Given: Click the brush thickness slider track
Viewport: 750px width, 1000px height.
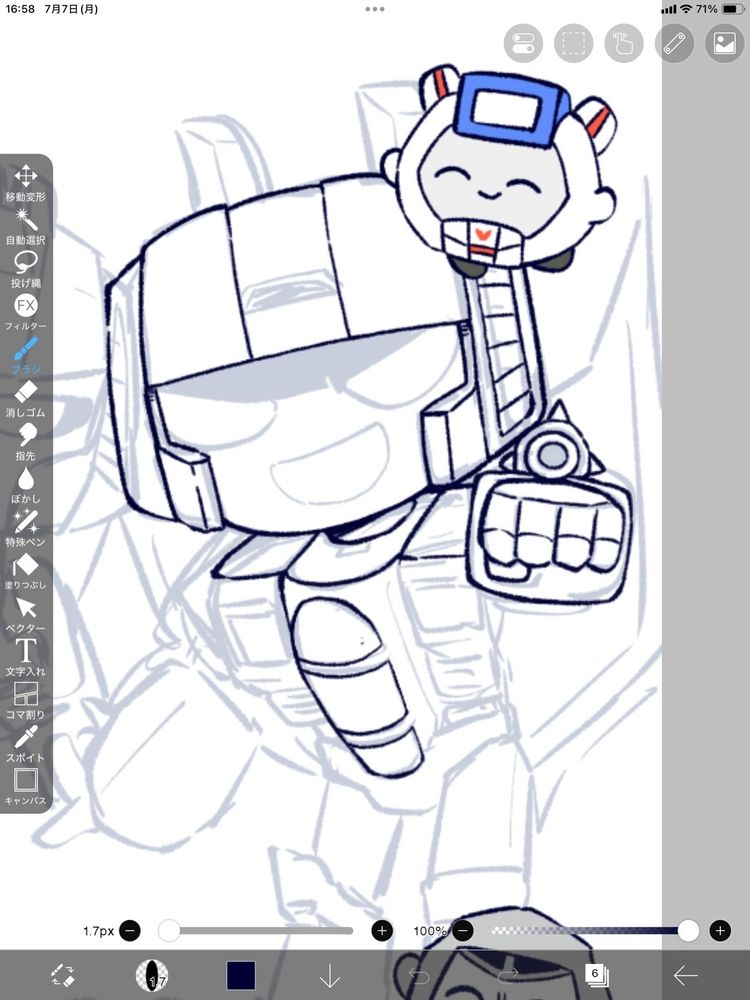Looking at the screenshot, I should (255, 930).
